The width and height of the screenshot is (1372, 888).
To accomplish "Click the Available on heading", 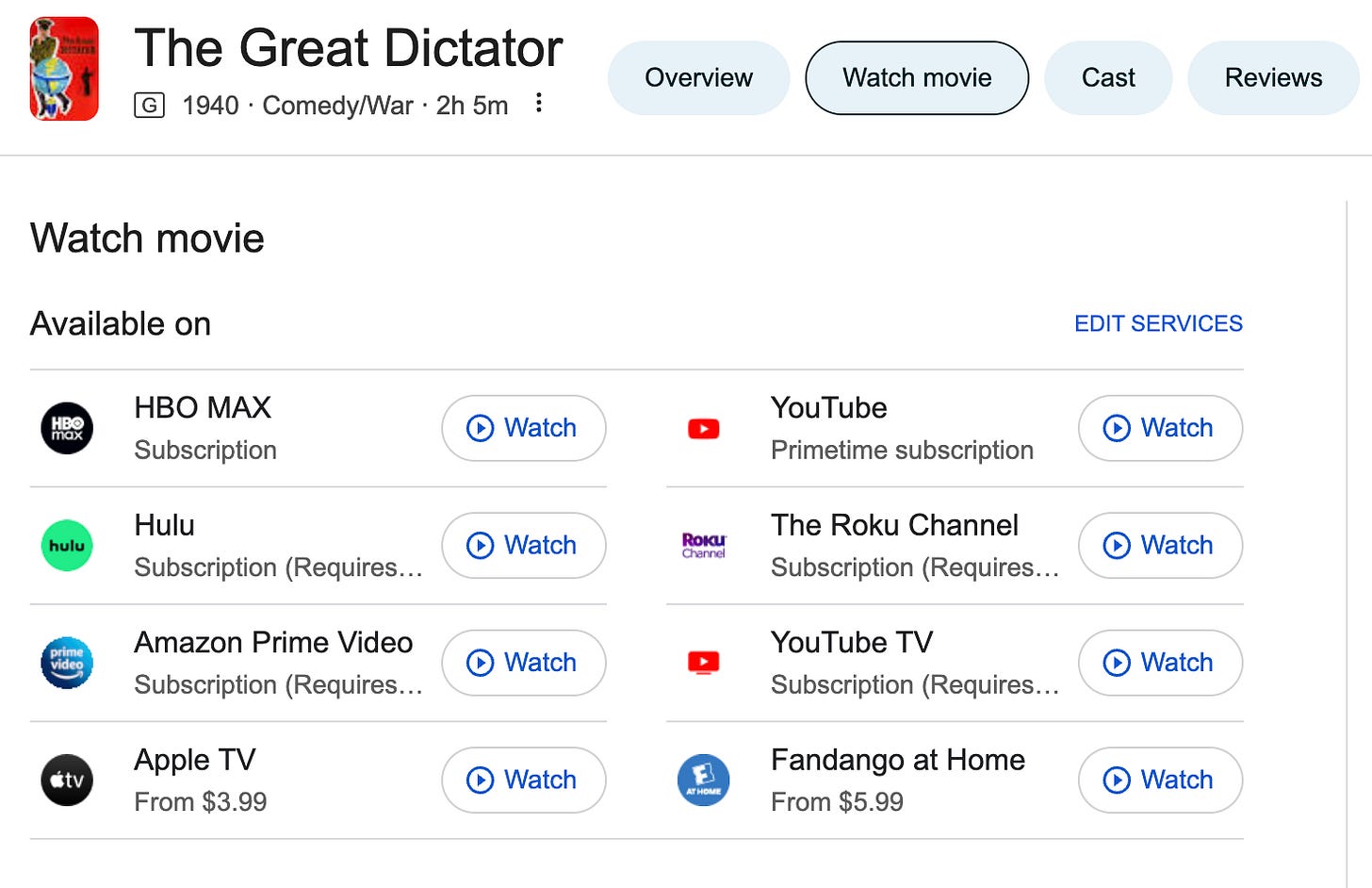I will point(121,323).
